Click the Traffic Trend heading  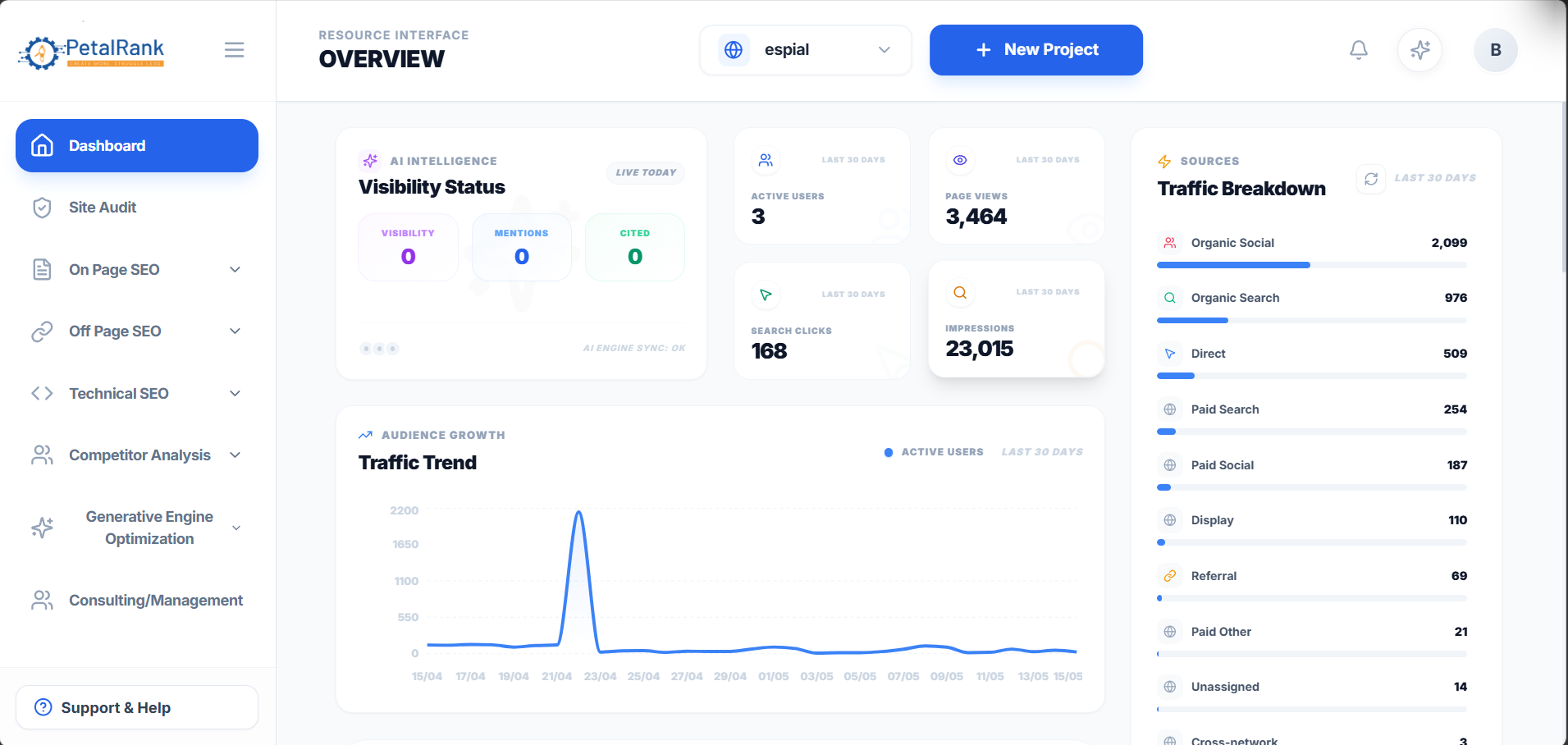[x=418, y=463]
